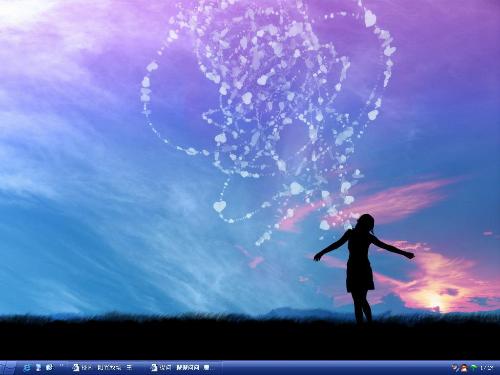Open the first system tray icon
The image size is (500, 375).
(455, 368)
